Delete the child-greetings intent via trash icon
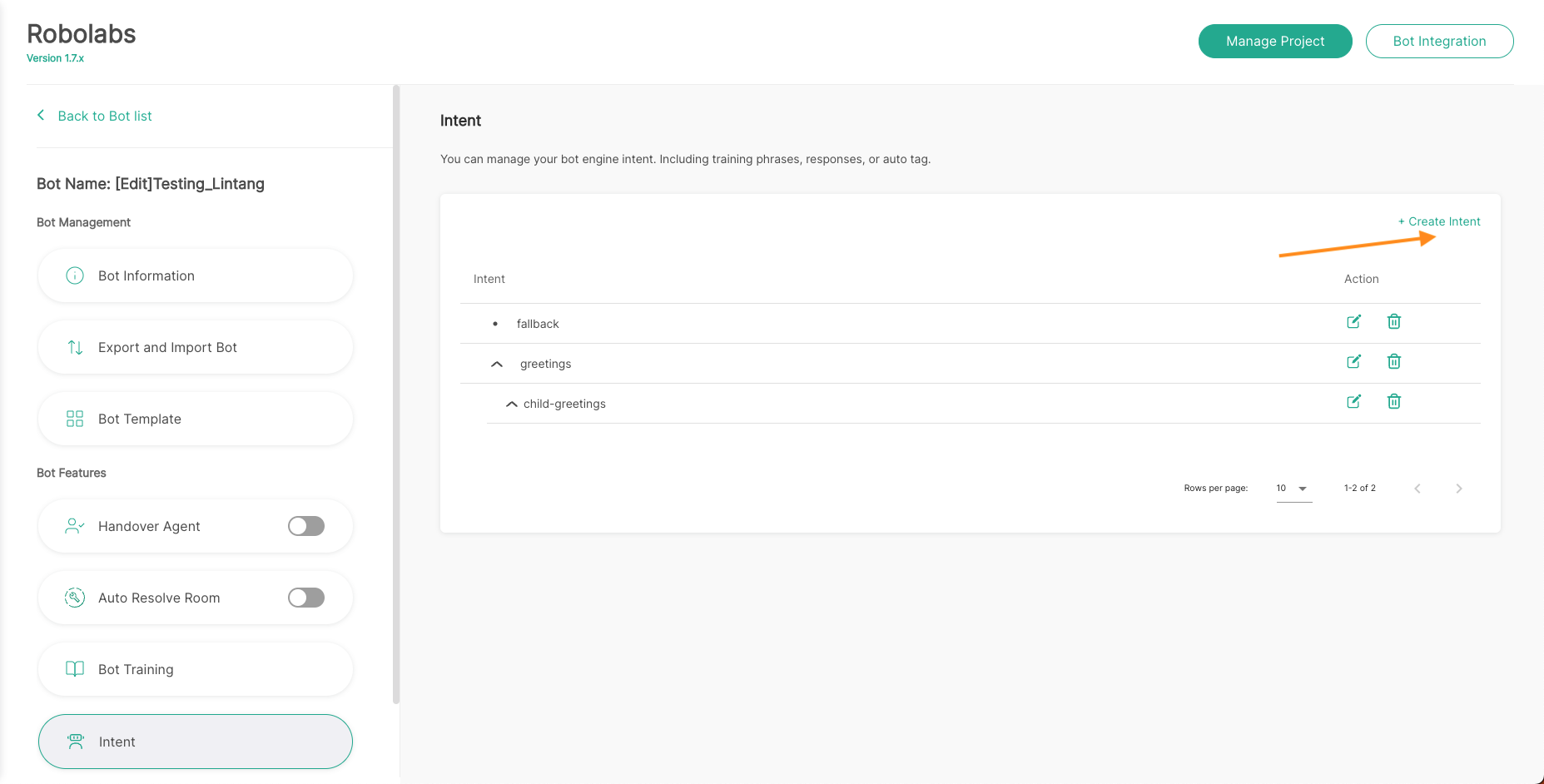 point(1393,402)
